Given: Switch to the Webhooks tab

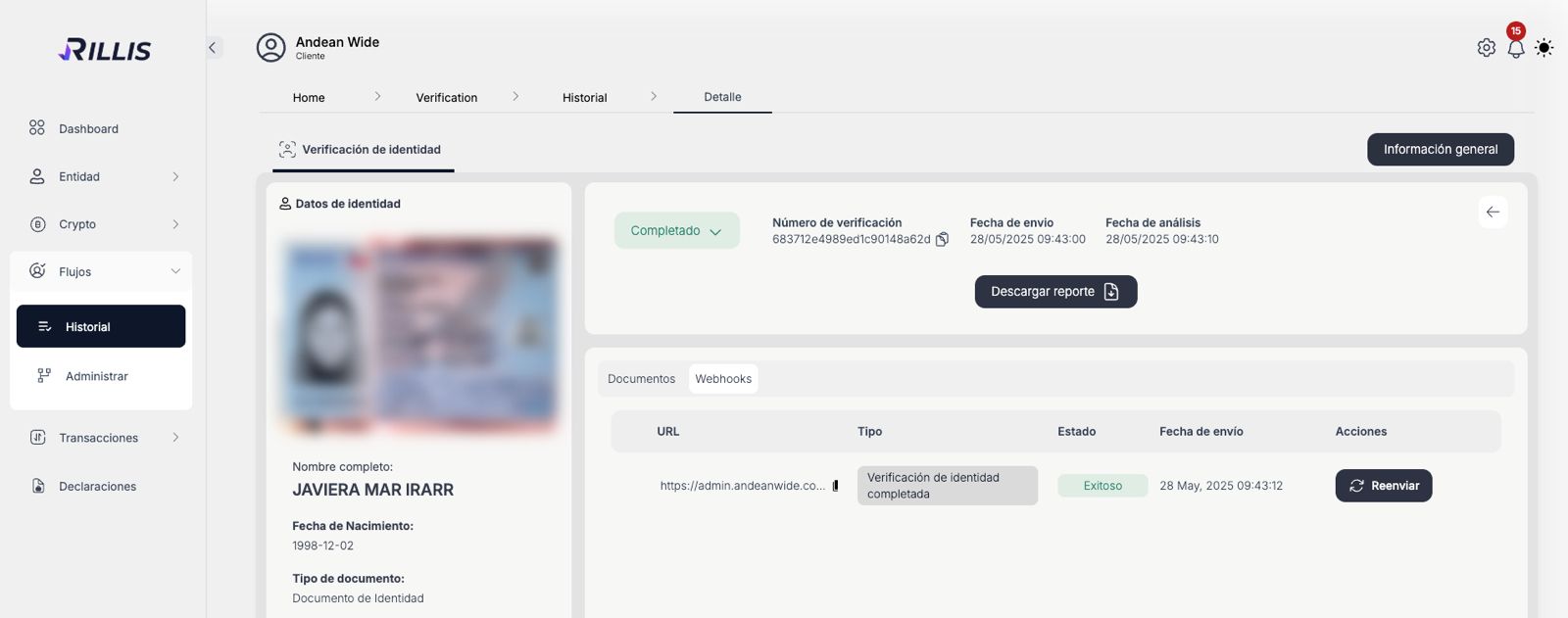Looking at the screenshot, I should pos(723,379).
